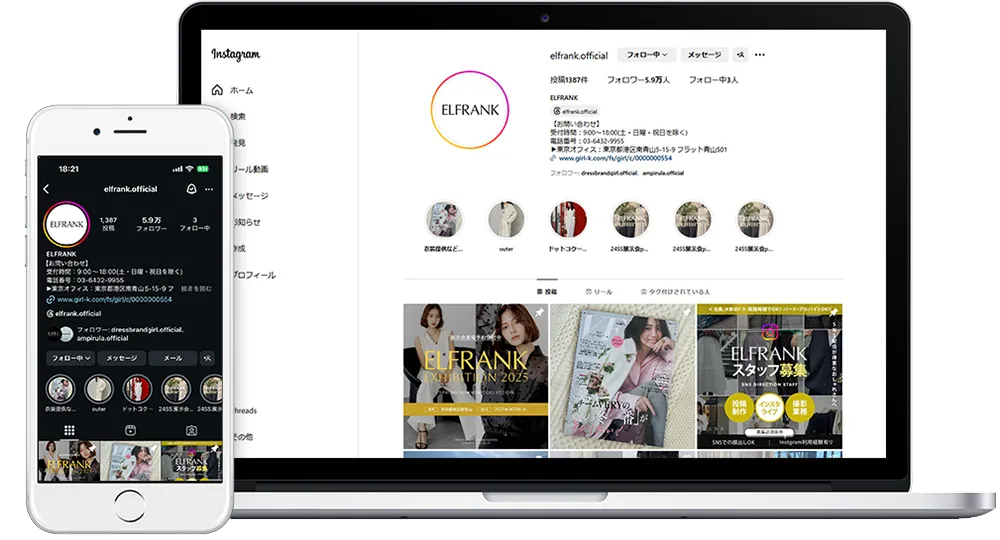Tap the Reels tab icon on phone
This screenshot has width=1000, height=540.
[130, 430]
